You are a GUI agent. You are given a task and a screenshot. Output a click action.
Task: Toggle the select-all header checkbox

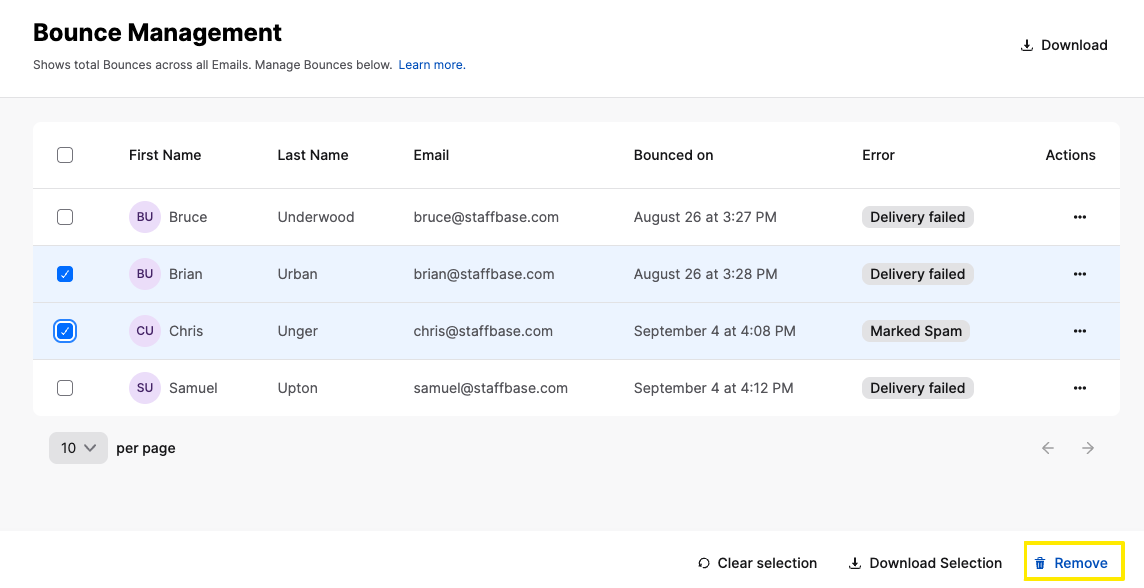click(65, 155)
